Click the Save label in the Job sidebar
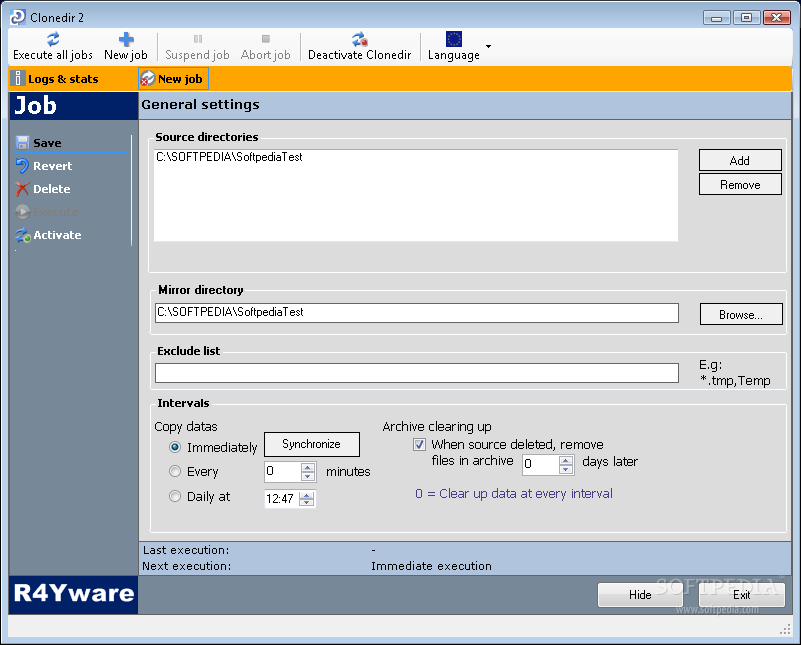 point(47,143)
